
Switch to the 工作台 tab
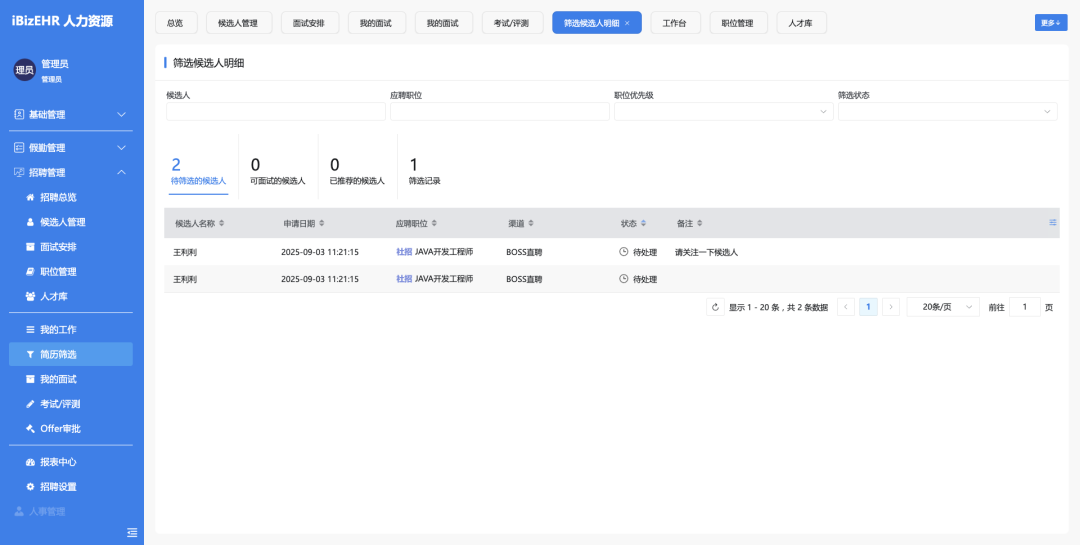[x=675, y=23]
